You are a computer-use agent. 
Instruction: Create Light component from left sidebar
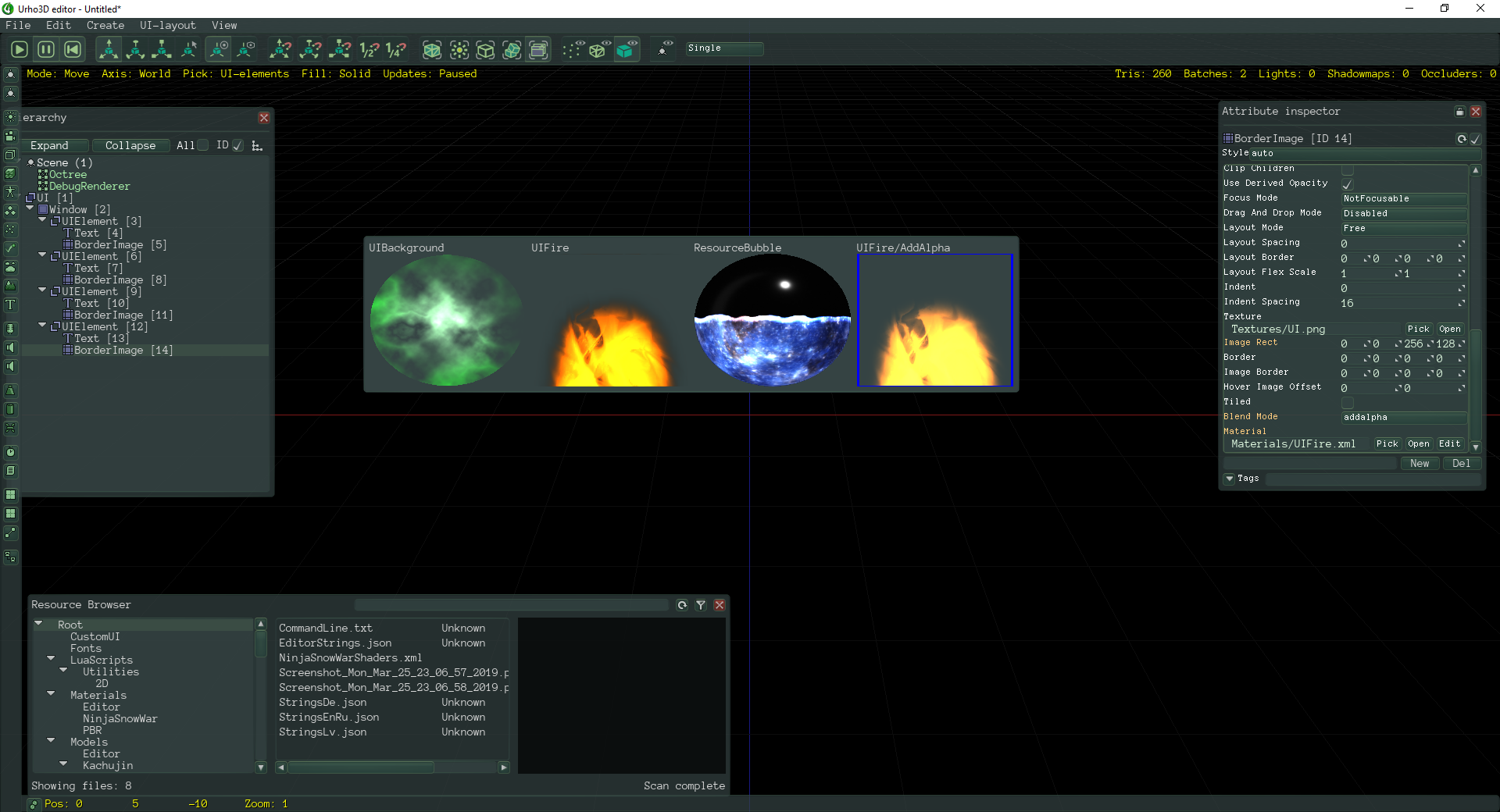tap(10, 116)
